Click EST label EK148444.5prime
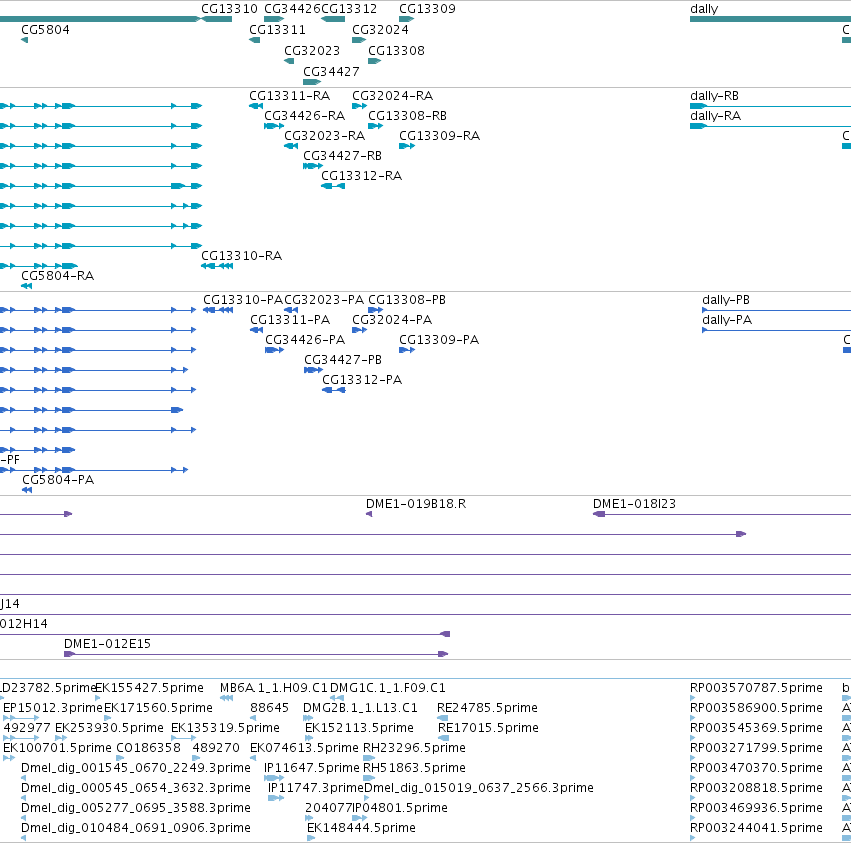The width and height of the screenshot is (851, 843). coord(361,828)
